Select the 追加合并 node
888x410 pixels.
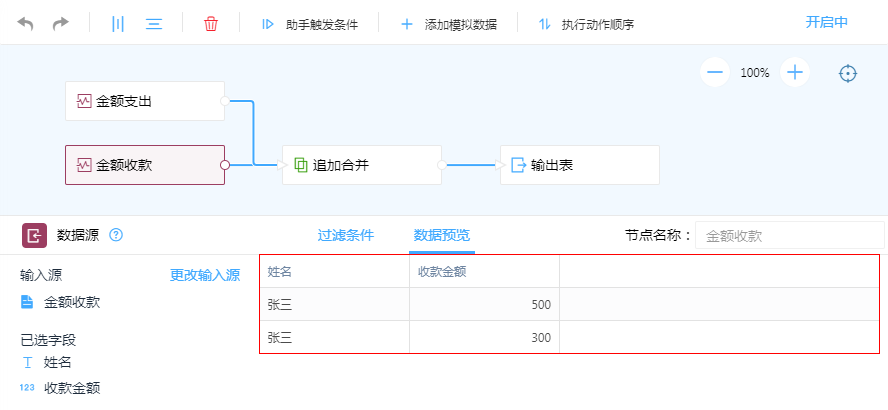coord(361,165)
